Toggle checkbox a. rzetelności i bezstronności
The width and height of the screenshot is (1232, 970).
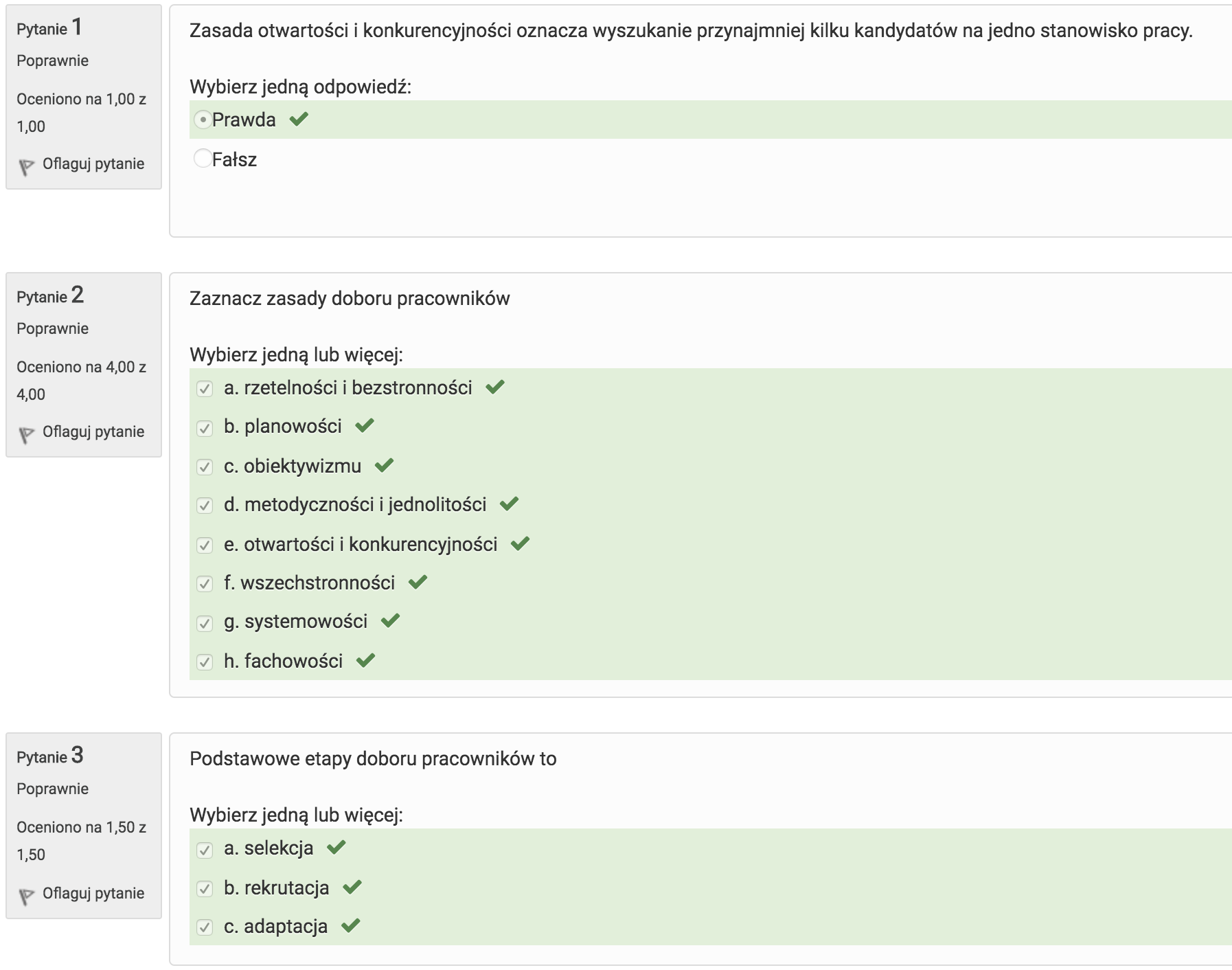point(205,389)
